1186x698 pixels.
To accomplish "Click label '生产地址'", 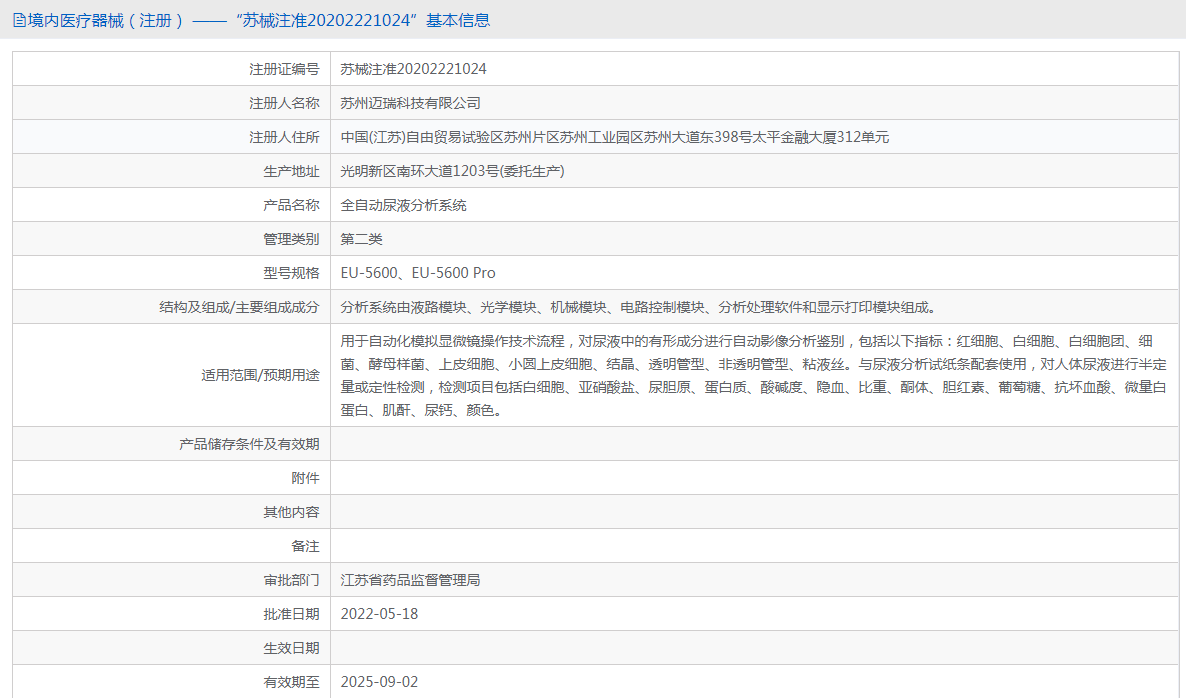I will point(291,171).
